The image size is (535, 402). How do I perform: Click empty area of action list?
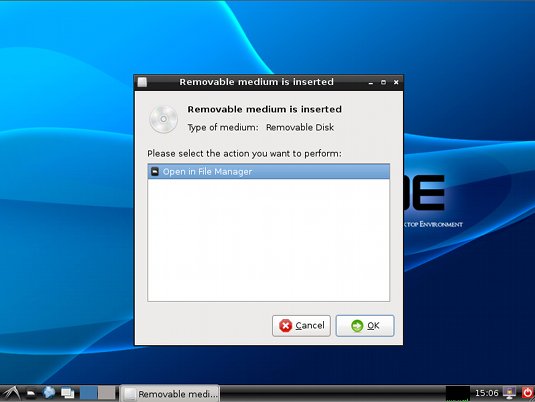pyautogui.click(x=269, y=240)
